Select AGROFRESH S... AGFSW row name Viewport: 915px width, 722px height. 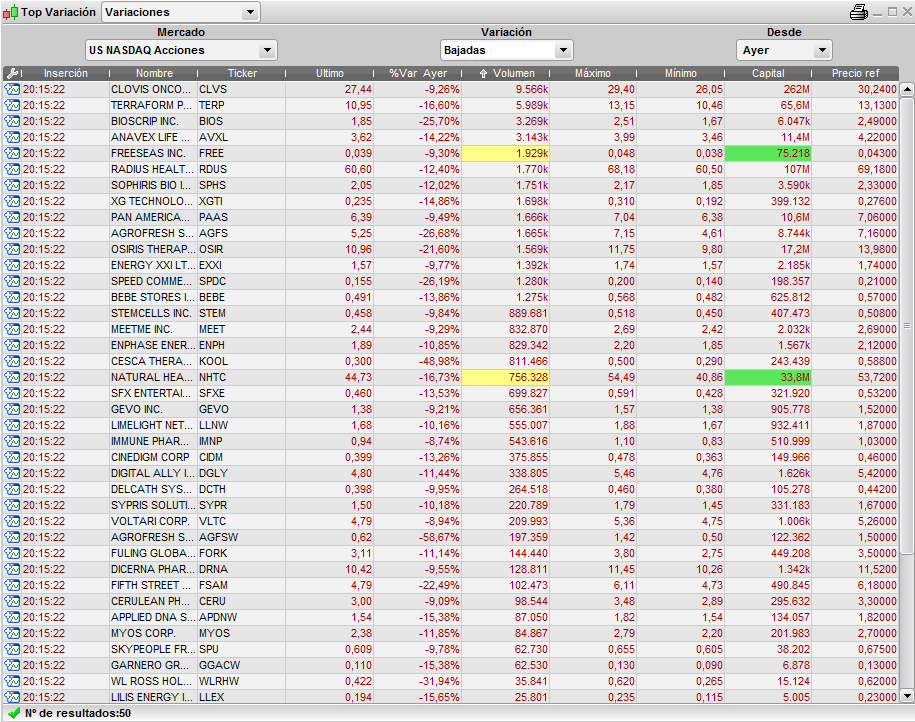tap(153, 538)
